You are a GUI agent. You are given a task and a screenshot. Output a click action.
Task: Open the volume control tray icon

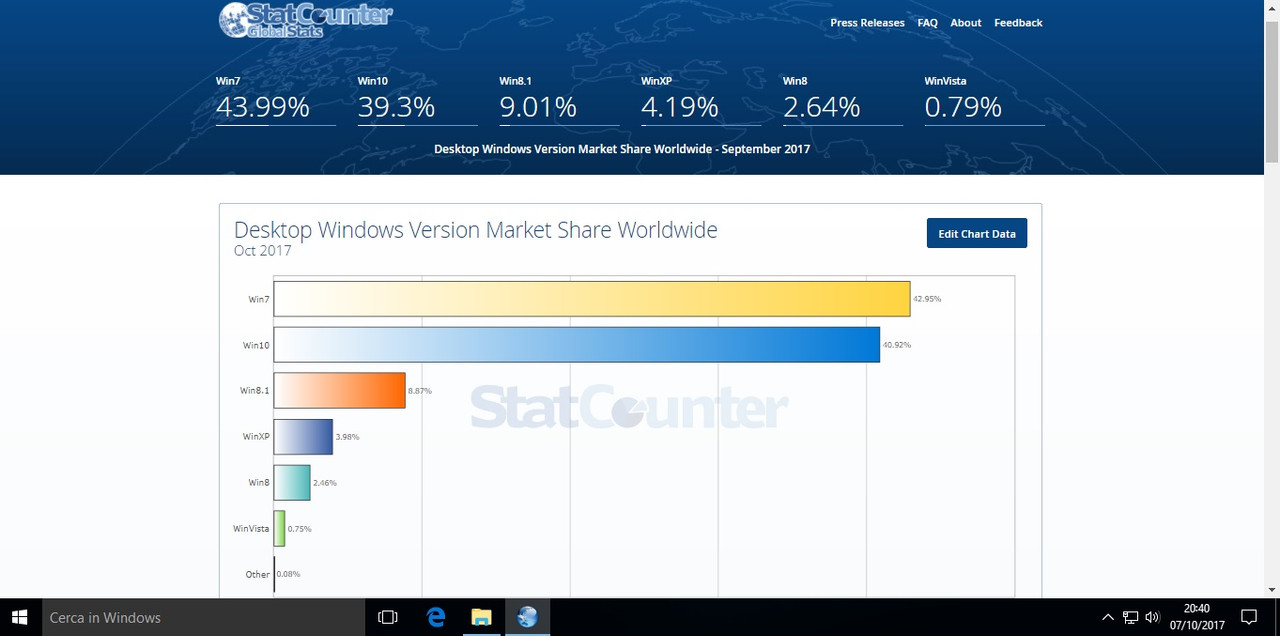pos(1152,617)
